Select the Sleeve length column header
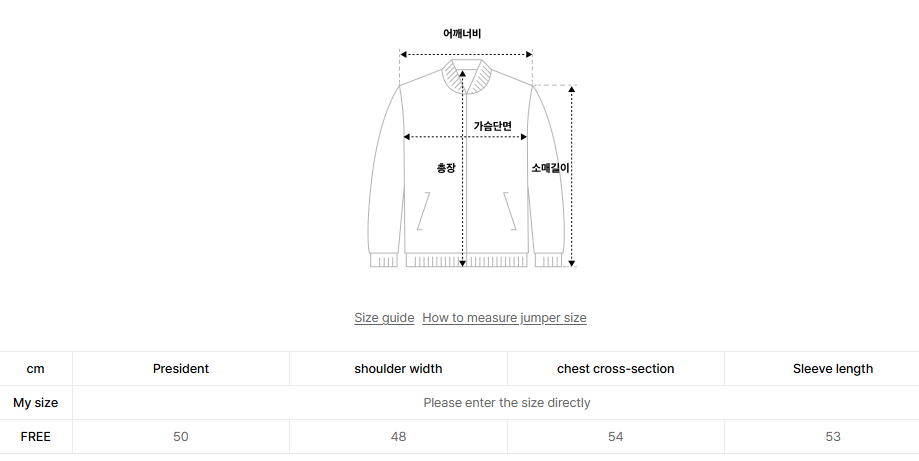 [832, 369]
